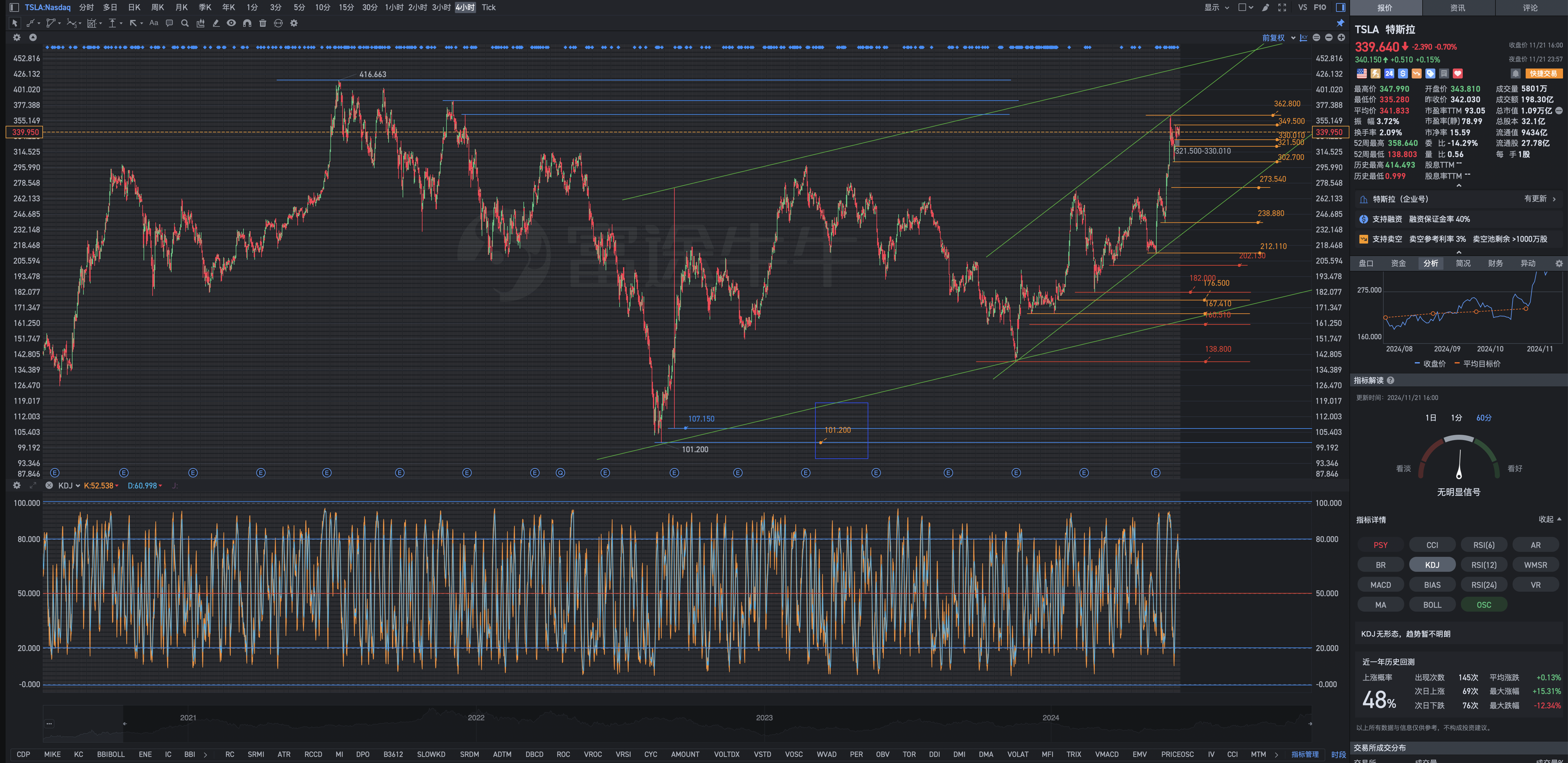Close the KDJ indicator panel
The image size is (1568, 763).
coord(49,485)
